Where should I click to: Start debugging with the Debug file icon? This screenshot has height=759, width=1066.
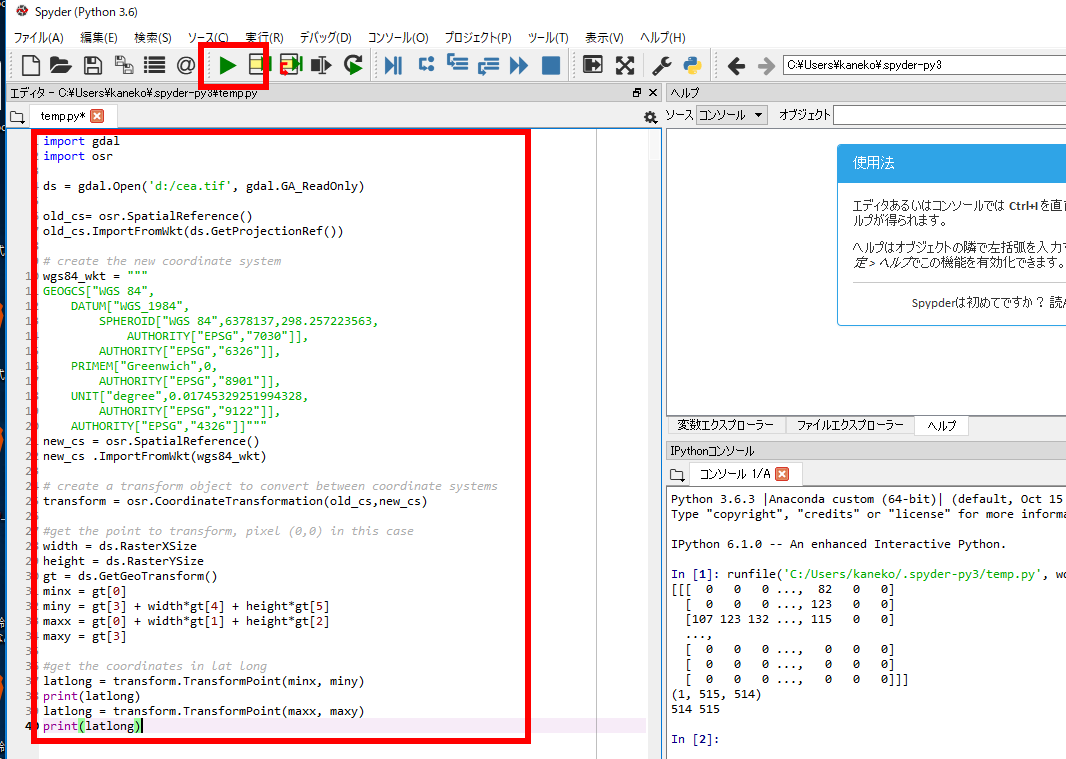(x=394, y=66)
